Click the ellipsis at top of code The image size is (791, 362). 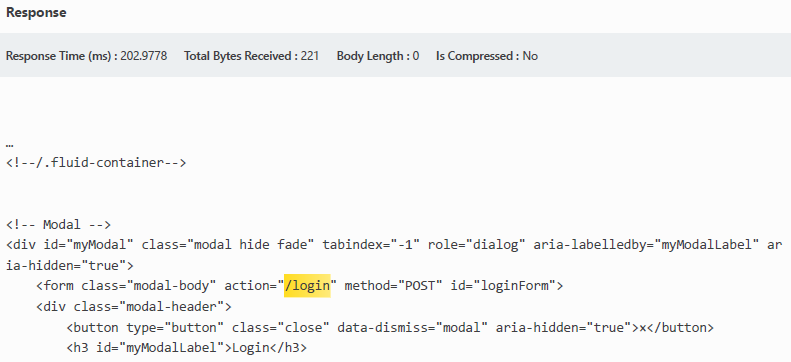(x=9, y=145)
